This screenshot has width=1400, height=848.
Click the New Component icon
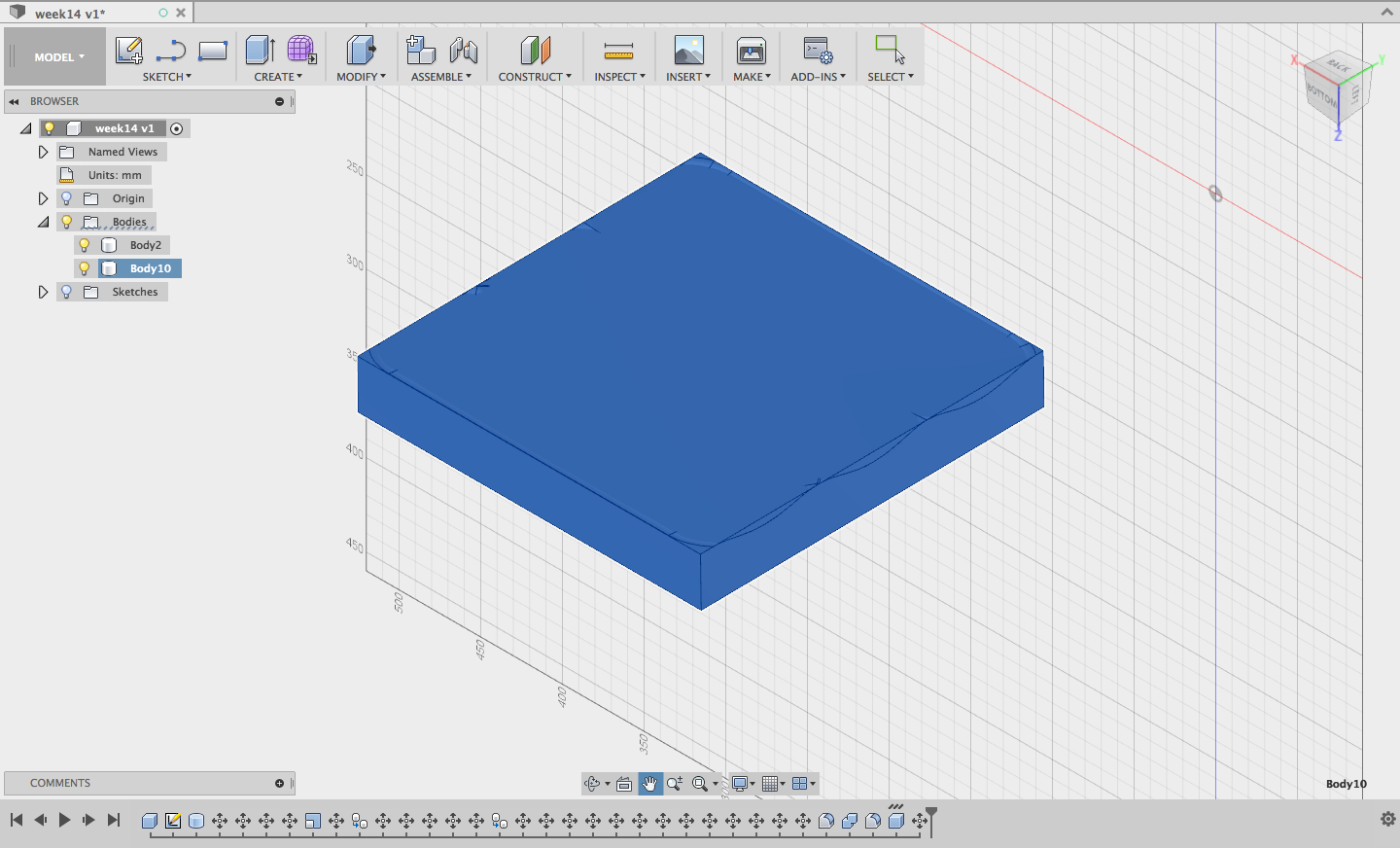[x=420, y=50]
